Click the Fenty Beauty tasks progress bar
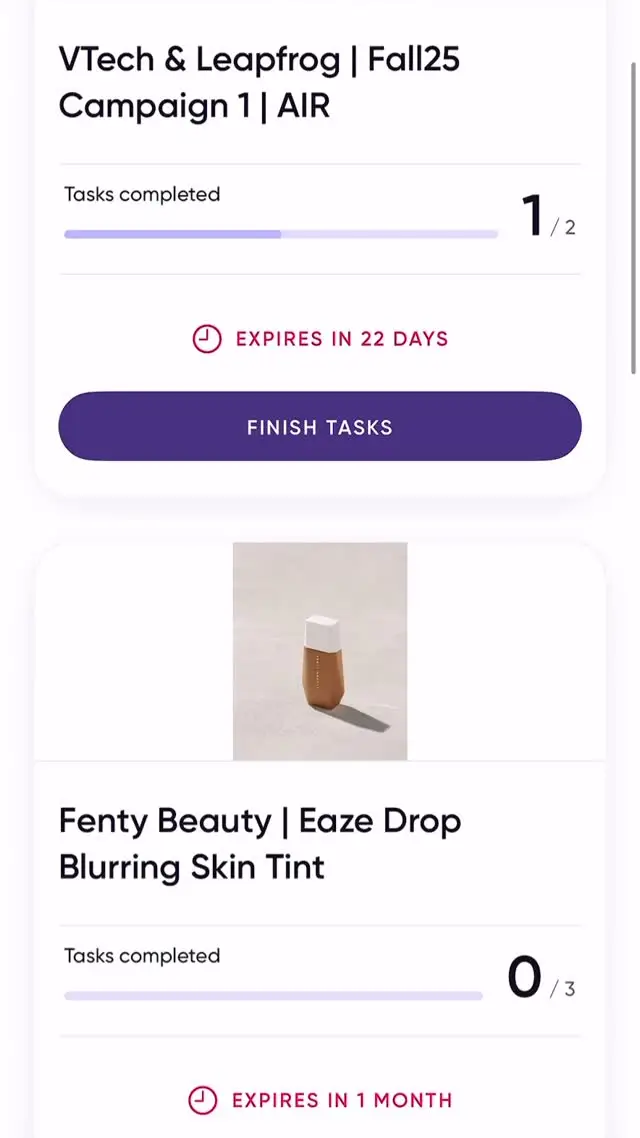 (273, 996)
